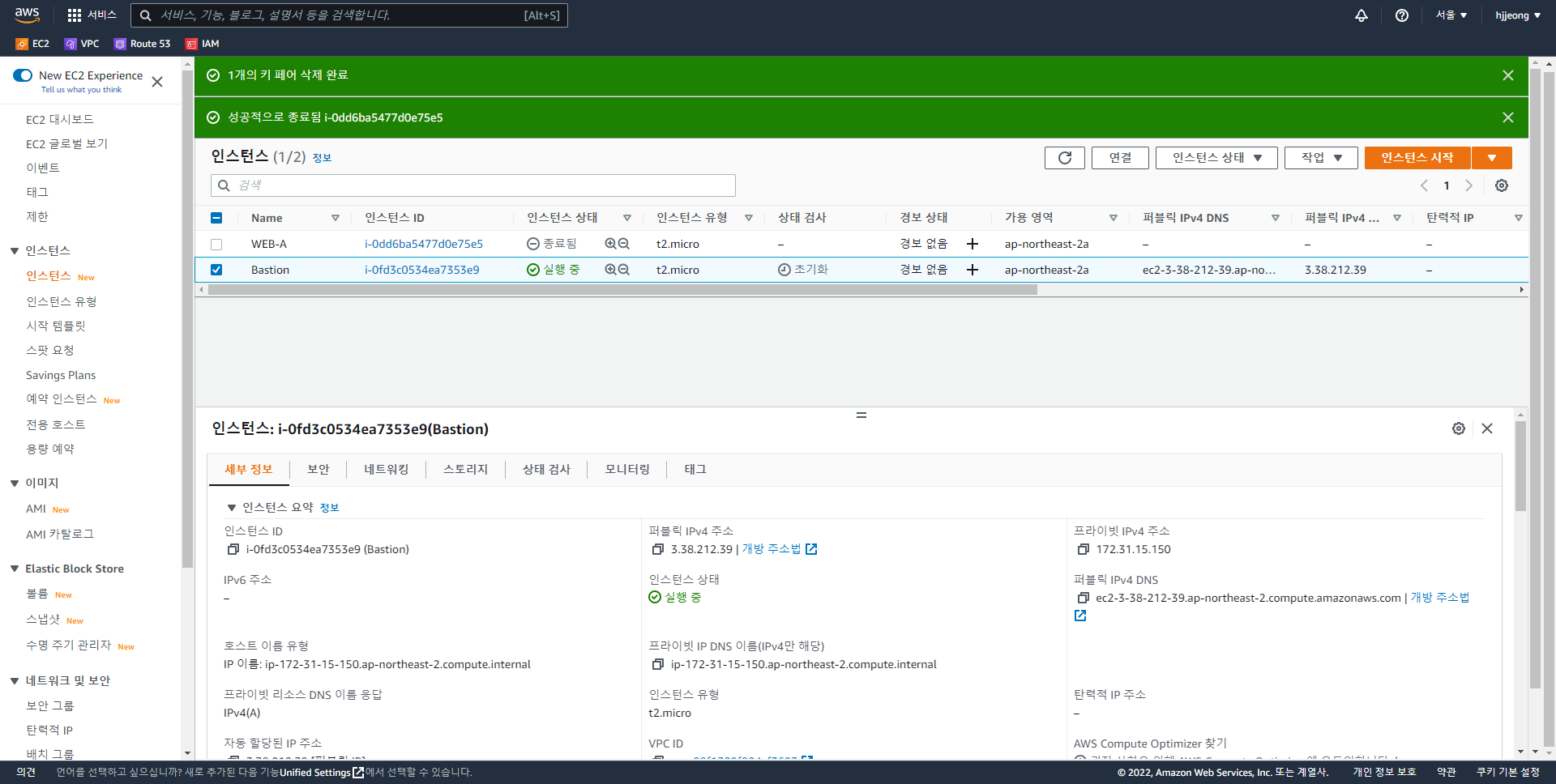Open the VPC shortcut in favorites bar
Viewport: 1556px width, 784px height.
[x=82, y=44]
